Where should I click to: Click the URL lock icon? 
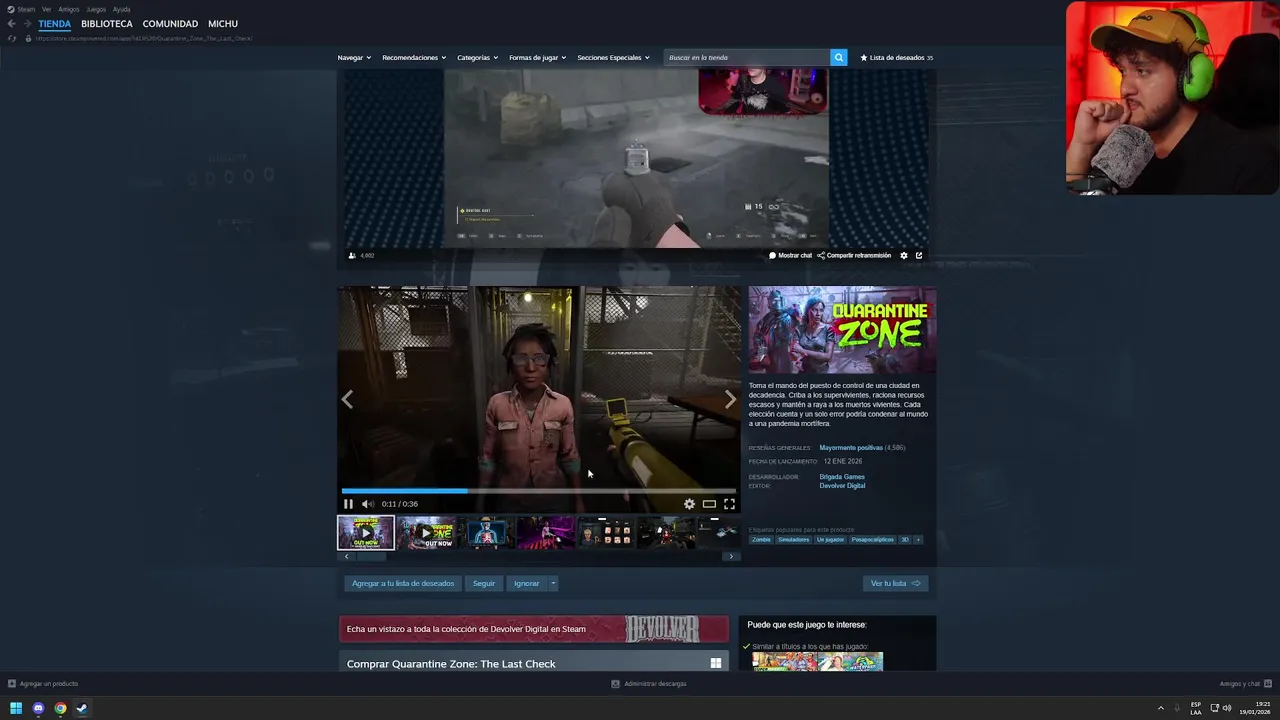point(28,38)
